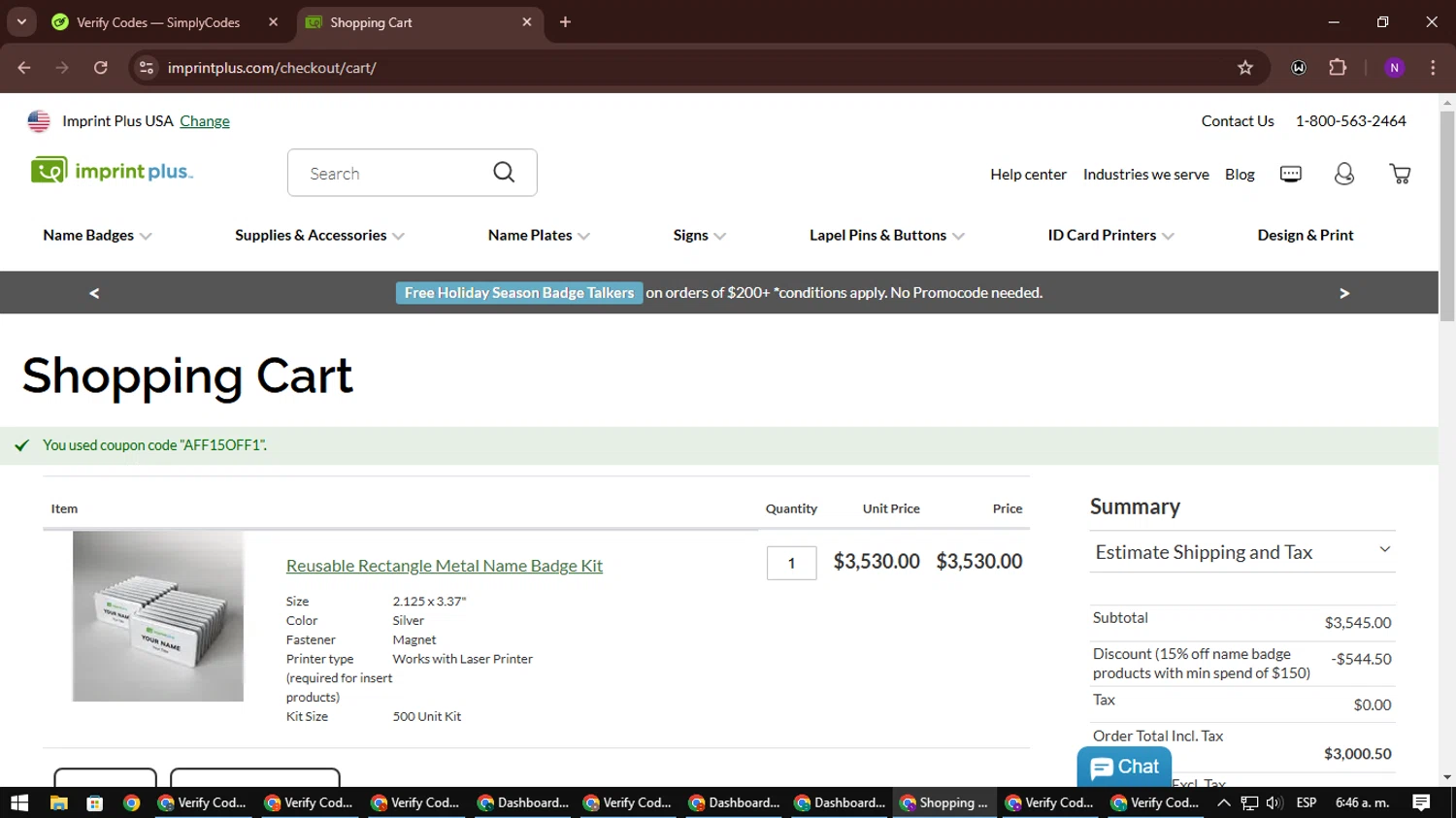
Task: Open Chrome three-dot menu
Action: pos(1433,68)
